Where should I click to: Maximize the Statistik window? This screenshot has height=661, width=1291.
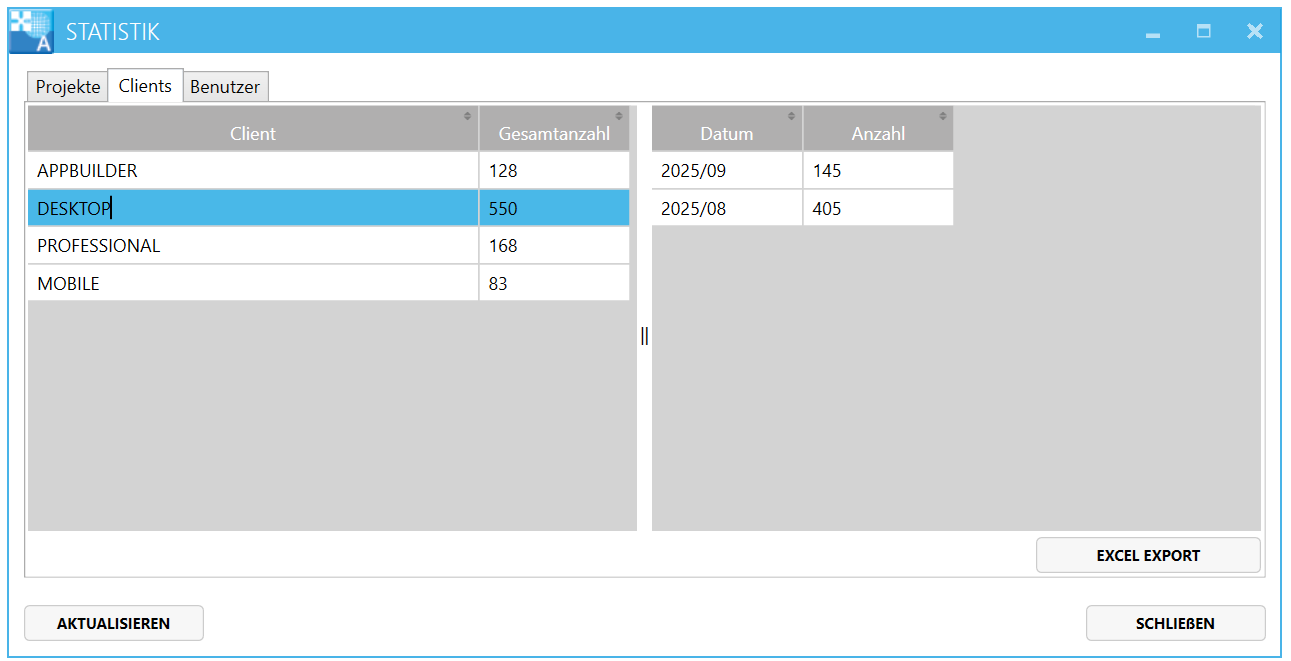tap(1204, 32)
